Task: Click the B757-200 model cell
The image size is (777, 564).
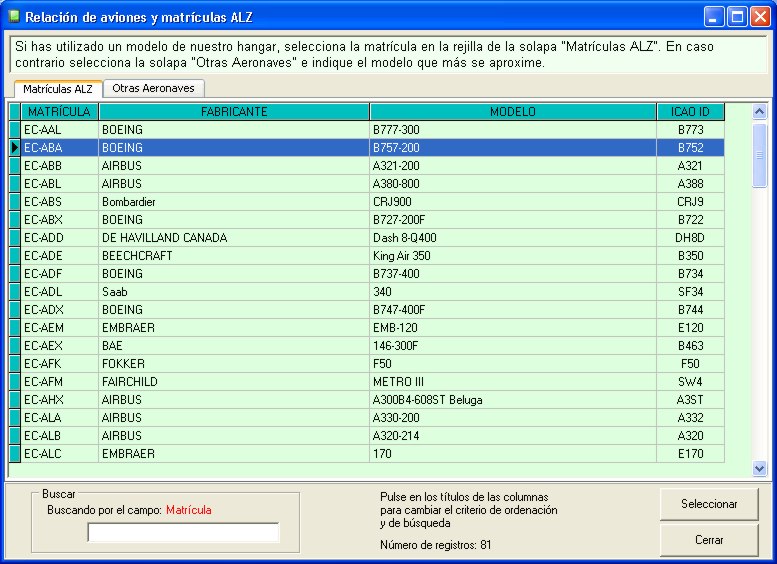Action: point(513,148)
